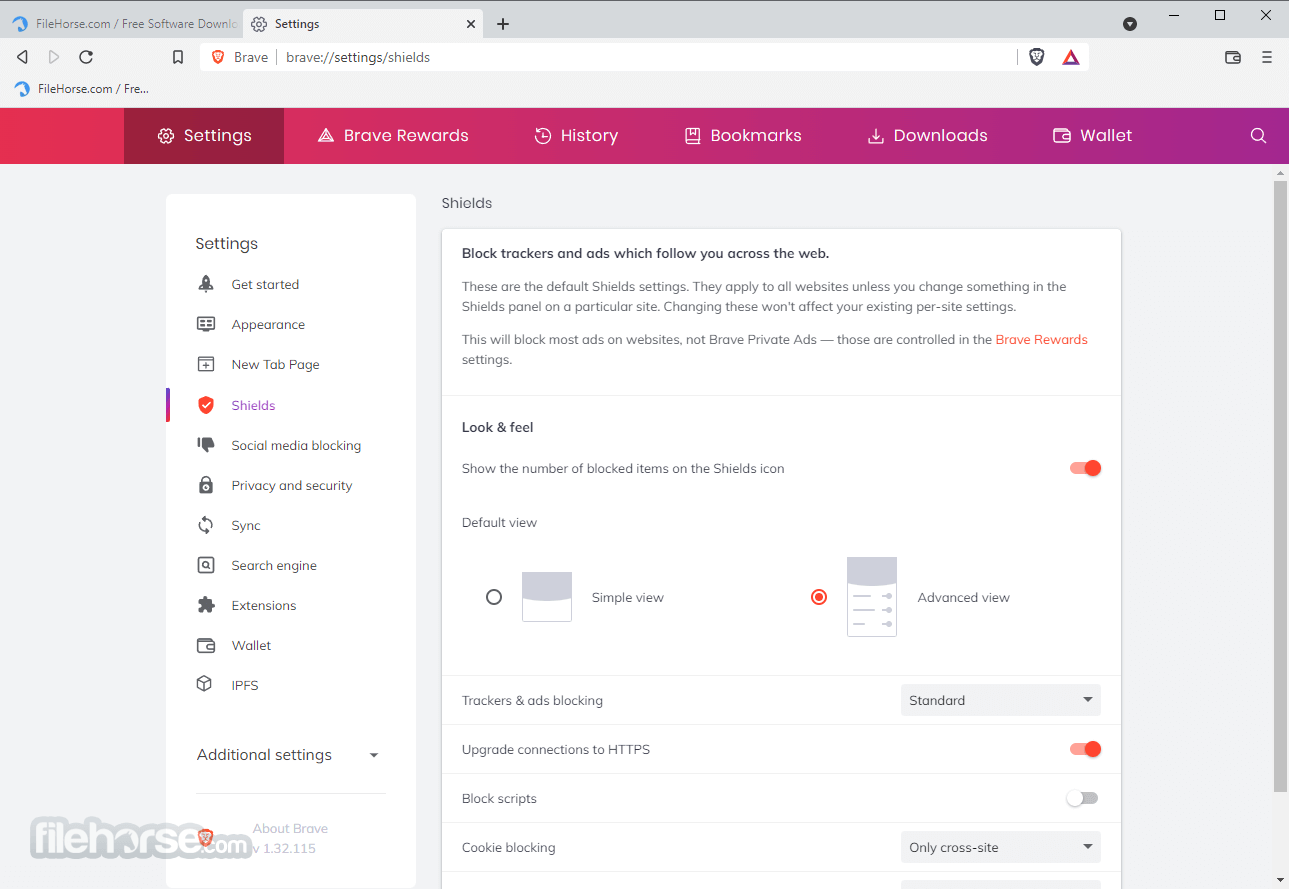
Task: Go to Sync settings
Action: [x=246, y=525]
